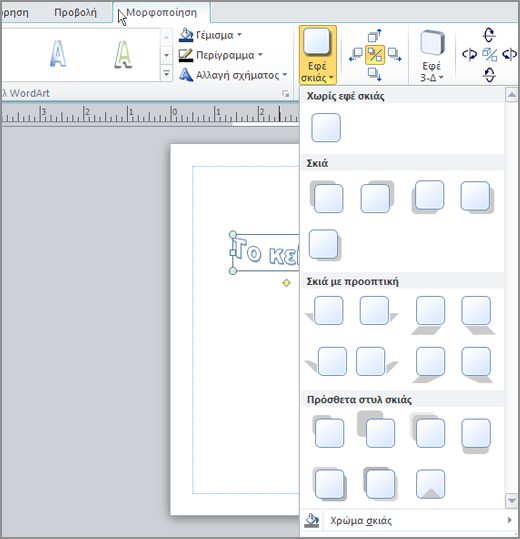Image resolution: width=520 pixels, height=539 pixels.
Task: Select first perspective shadow in second row
Action: [x=326, y=361]
